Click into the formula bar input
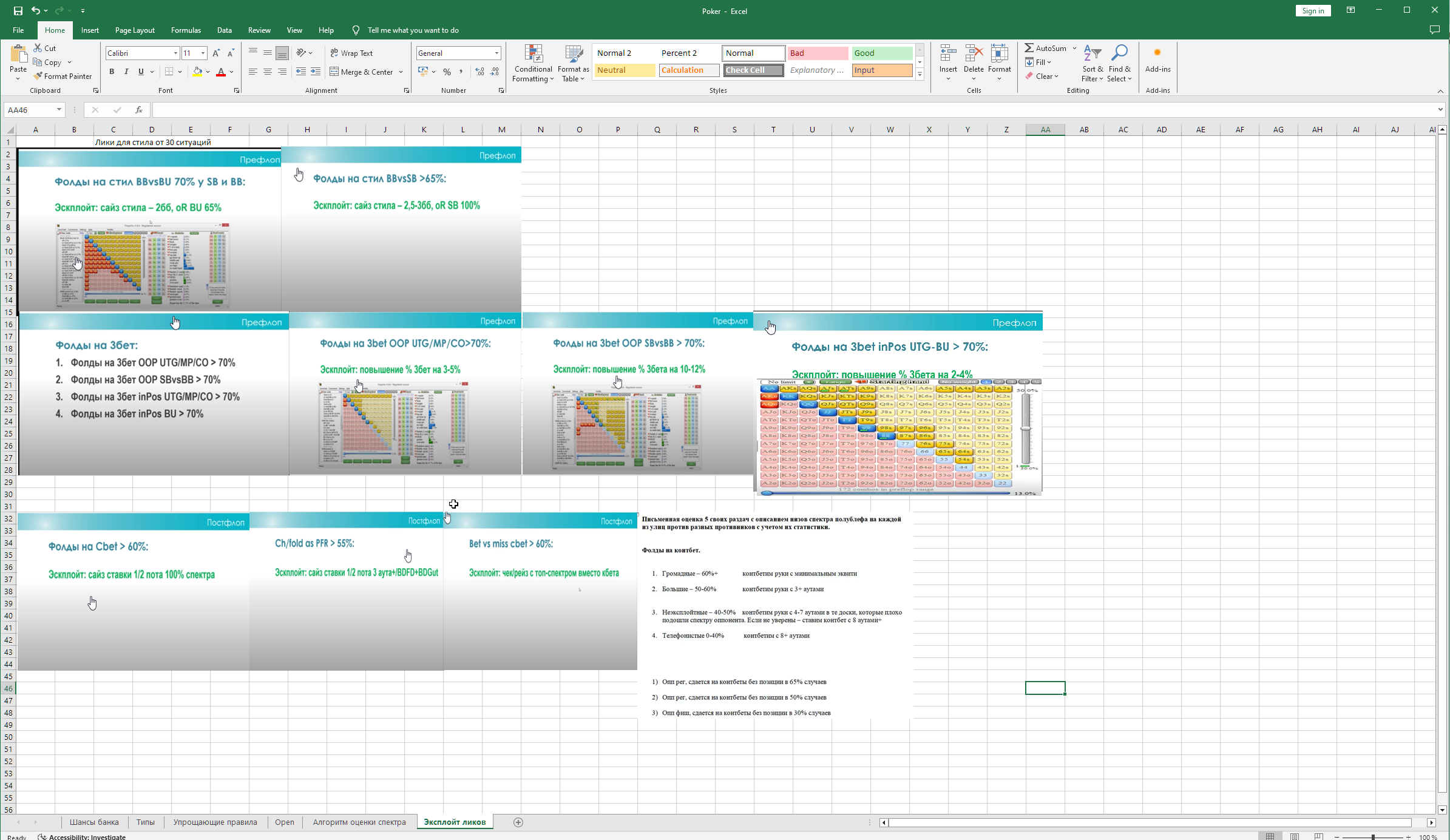 pos(794,110)
